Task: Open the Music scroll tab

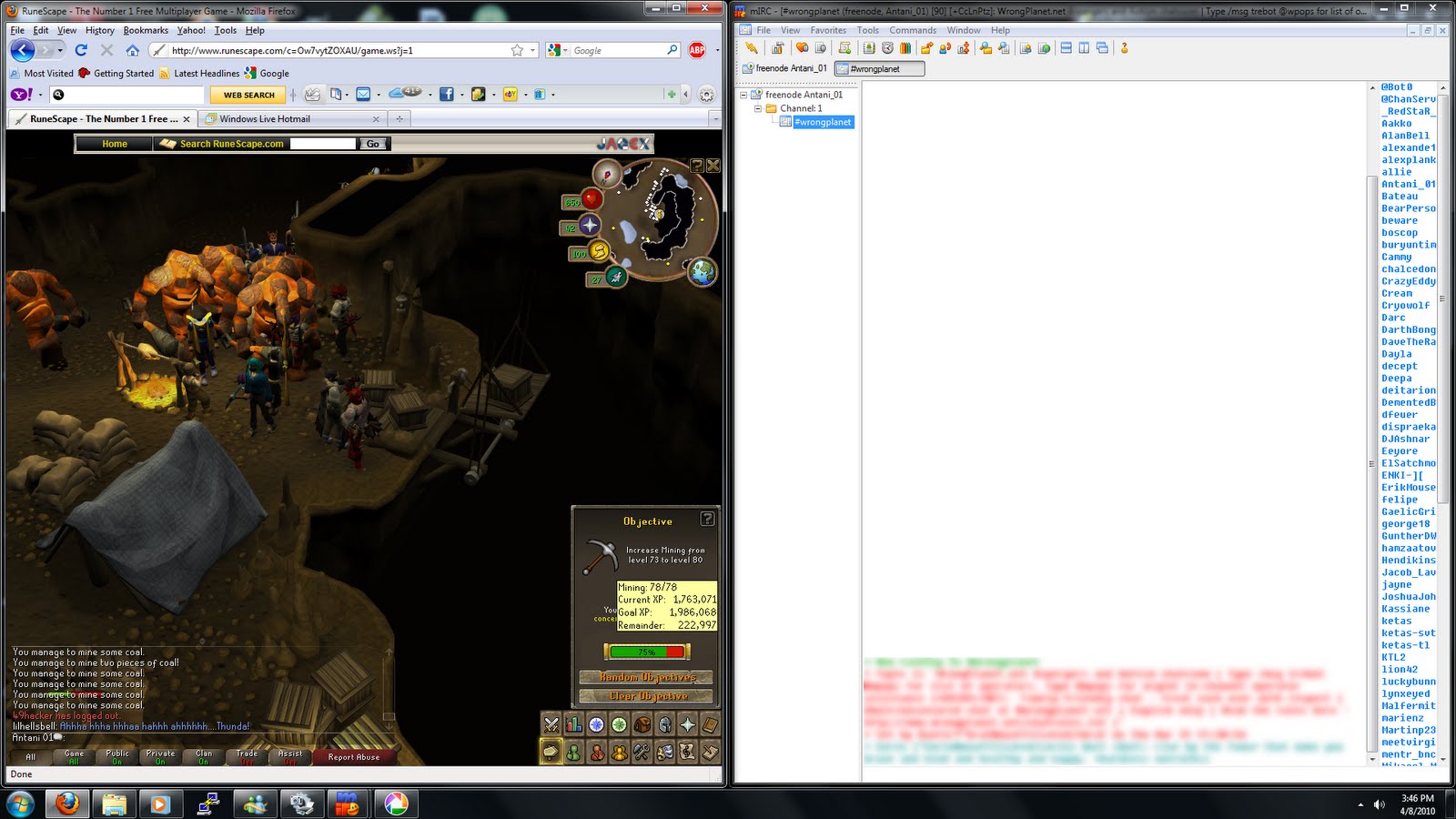Action: 687,752
